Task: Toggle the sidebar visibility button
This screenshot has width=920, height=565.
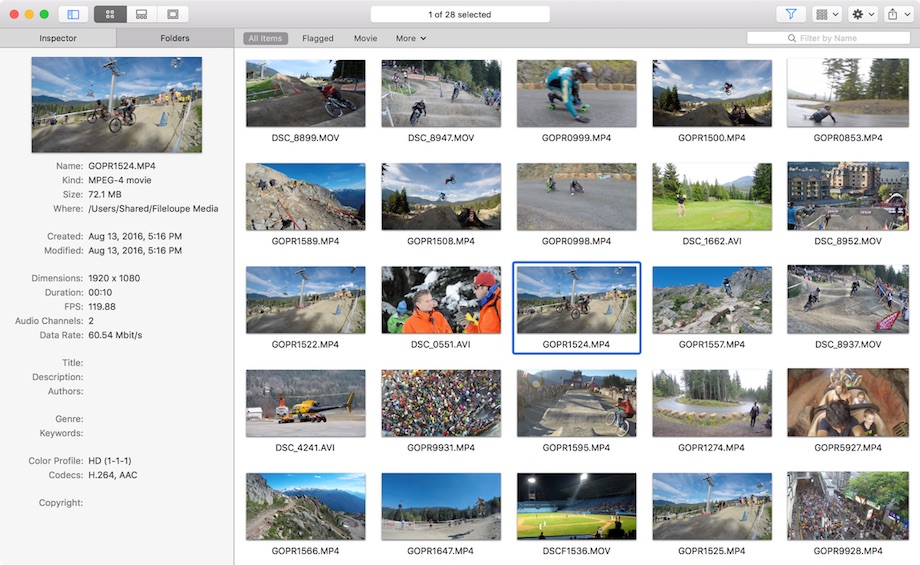Action: point(73,14)
